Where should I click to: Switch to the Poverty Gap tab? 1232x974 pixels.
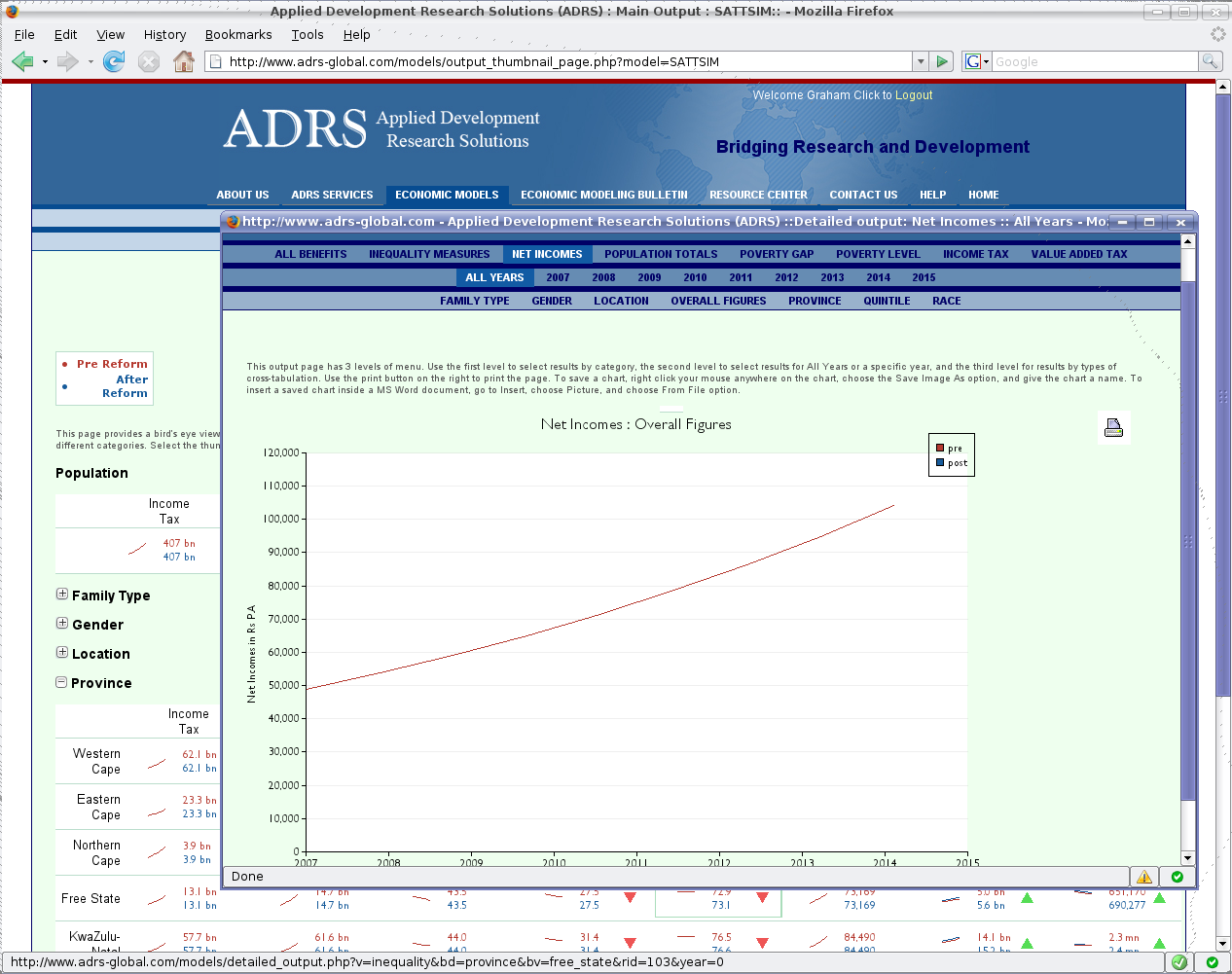point(776,254)
